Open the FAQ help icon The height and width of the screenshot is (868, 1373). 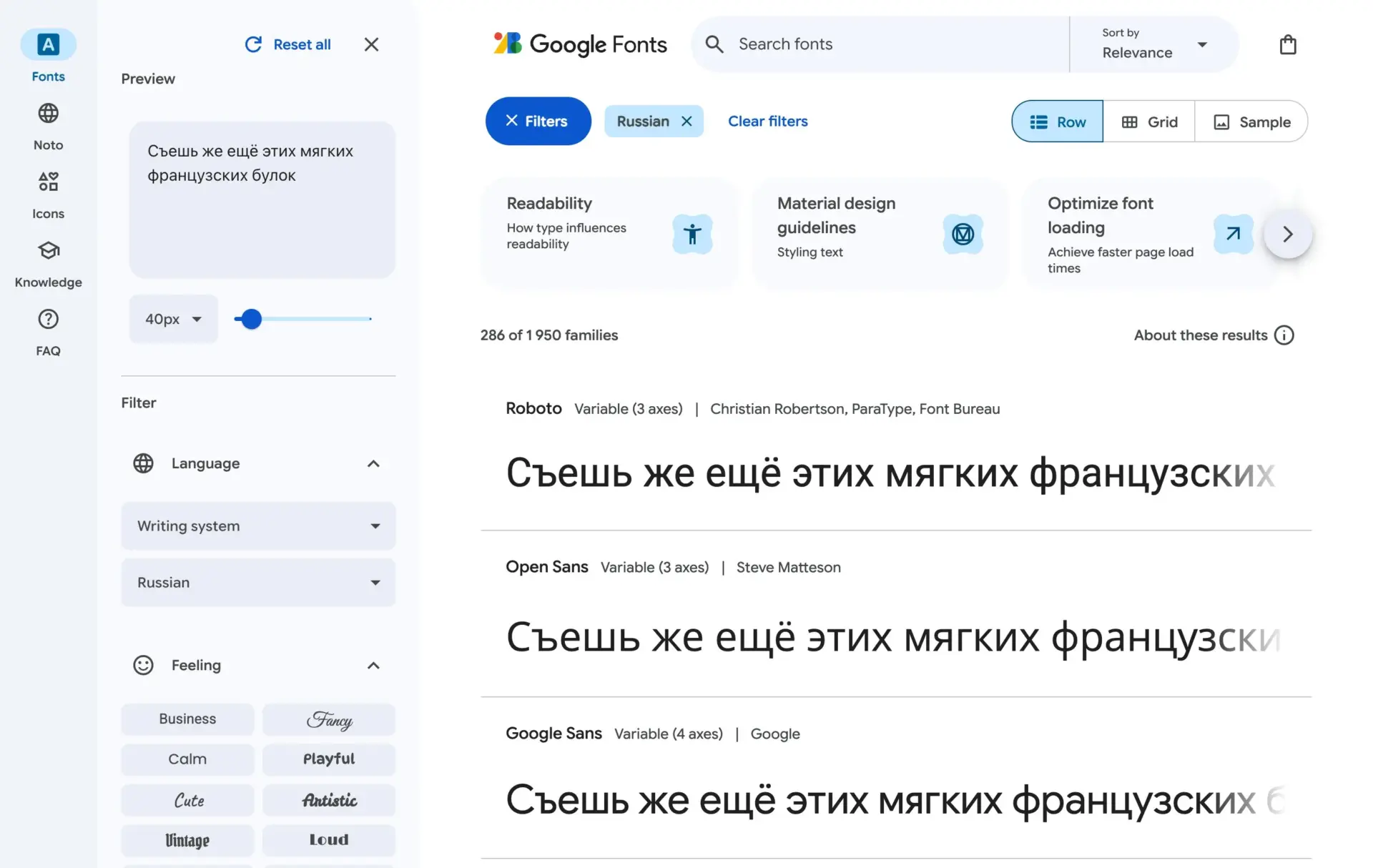pos(48,319)
